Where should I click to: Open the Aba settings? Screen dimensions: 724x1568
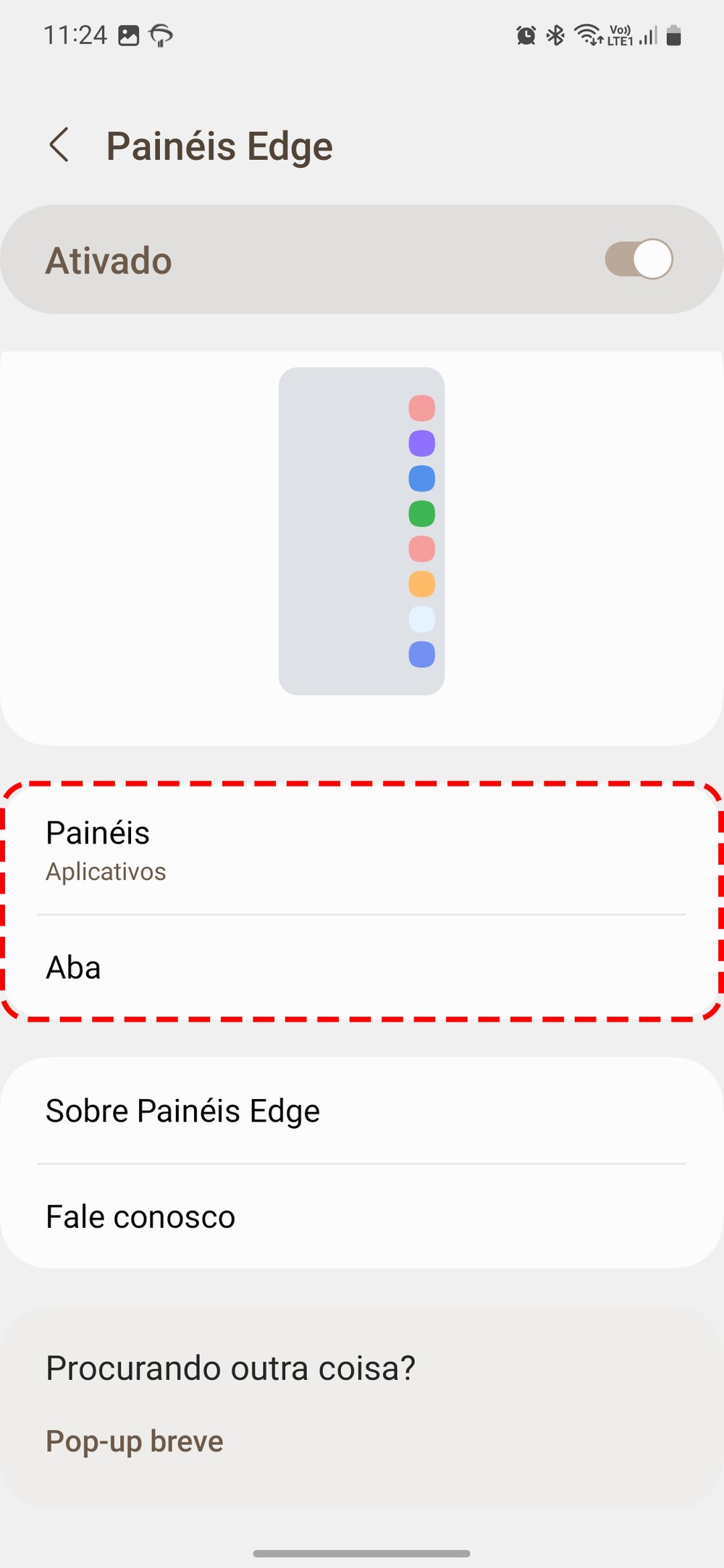pos(362,967)
